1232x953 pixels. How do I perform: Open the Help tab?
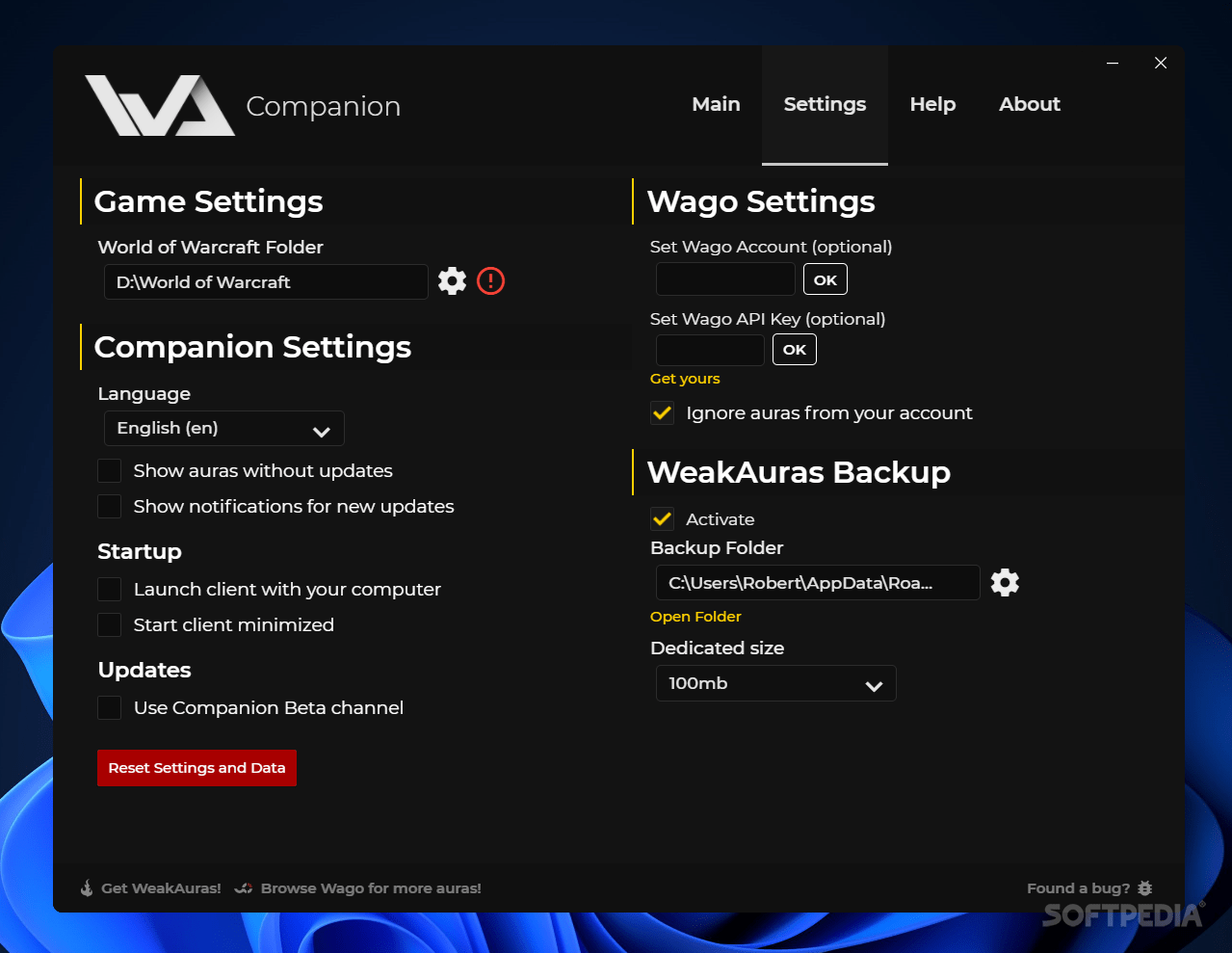[x=932, y=104]
